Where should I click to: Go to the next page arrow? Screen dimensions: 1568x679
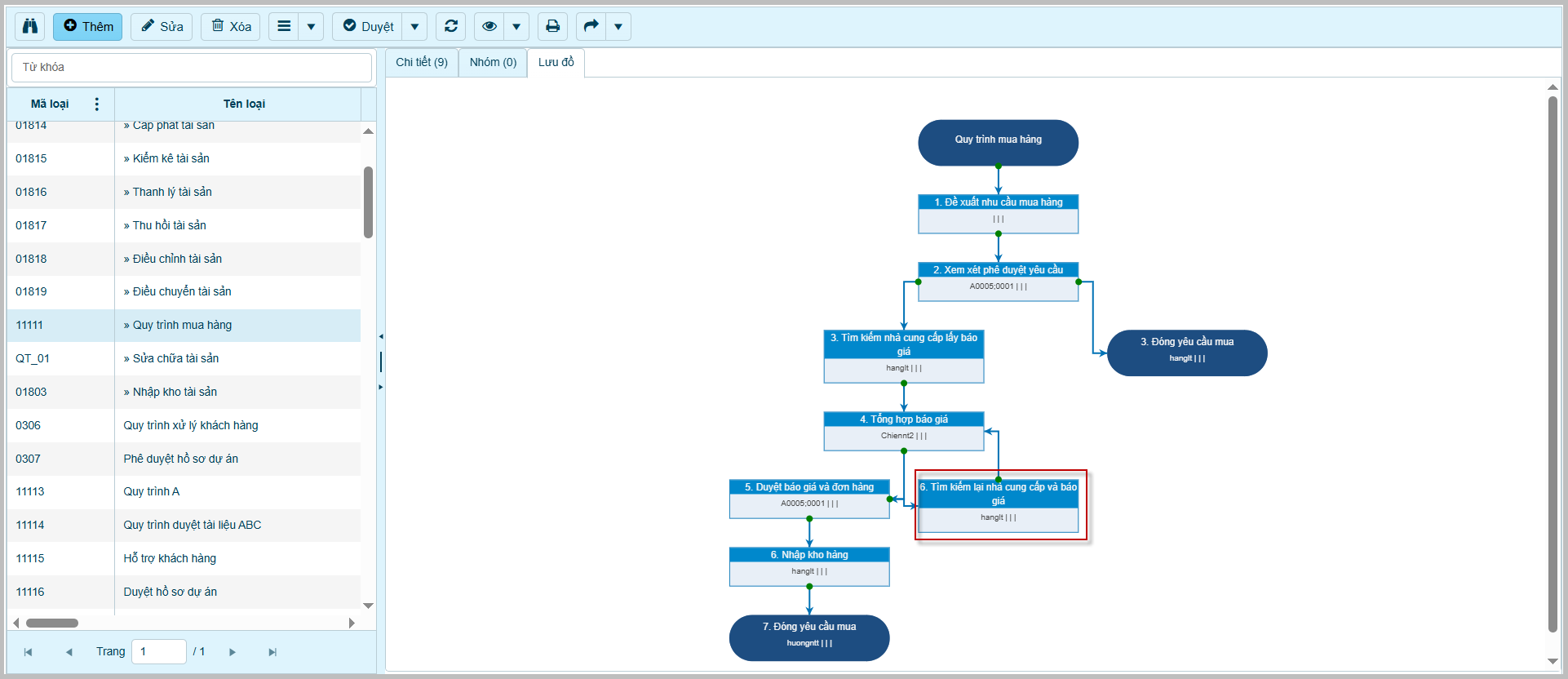tap(233, 652)
